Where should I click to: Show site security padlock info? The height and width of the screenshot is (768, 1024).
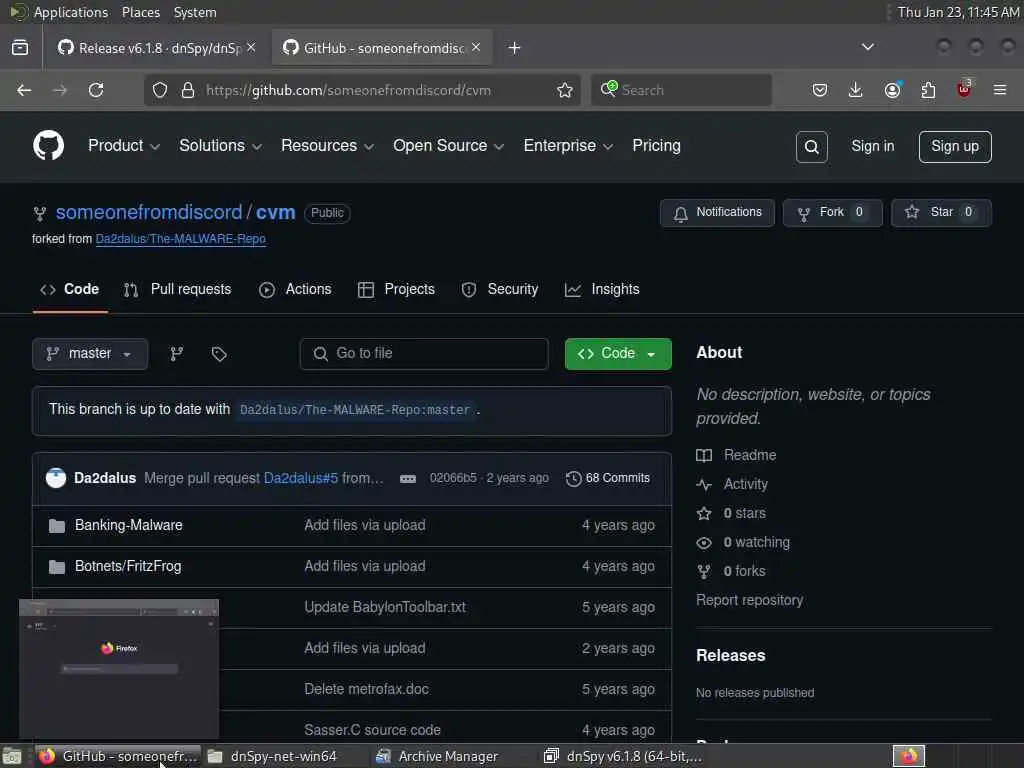188,90
